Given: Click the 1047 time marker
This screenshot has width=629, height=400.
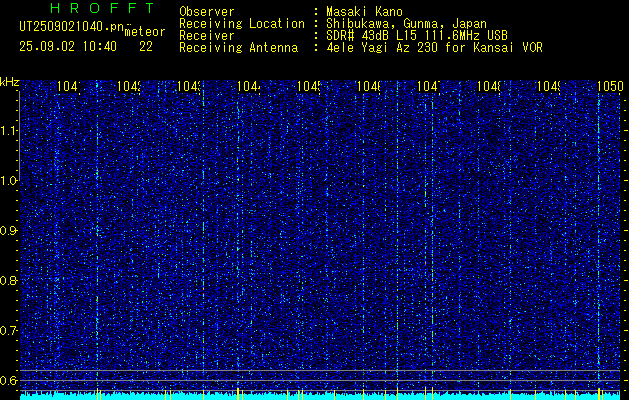Looking at the screenshot, I should point(429,86).
